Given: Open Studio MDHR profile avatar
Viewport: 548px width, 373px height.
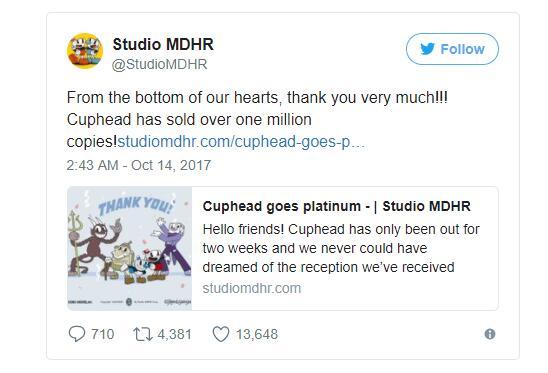Looking at the screenshot, I should click(x=85, y=51).
